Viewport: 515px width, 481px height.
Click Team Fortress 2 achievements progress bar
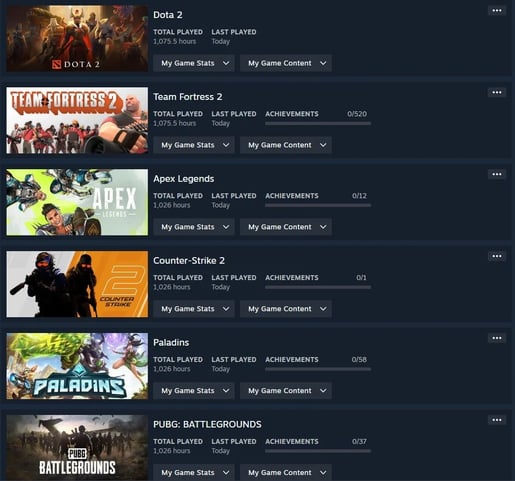coord(318,123)
